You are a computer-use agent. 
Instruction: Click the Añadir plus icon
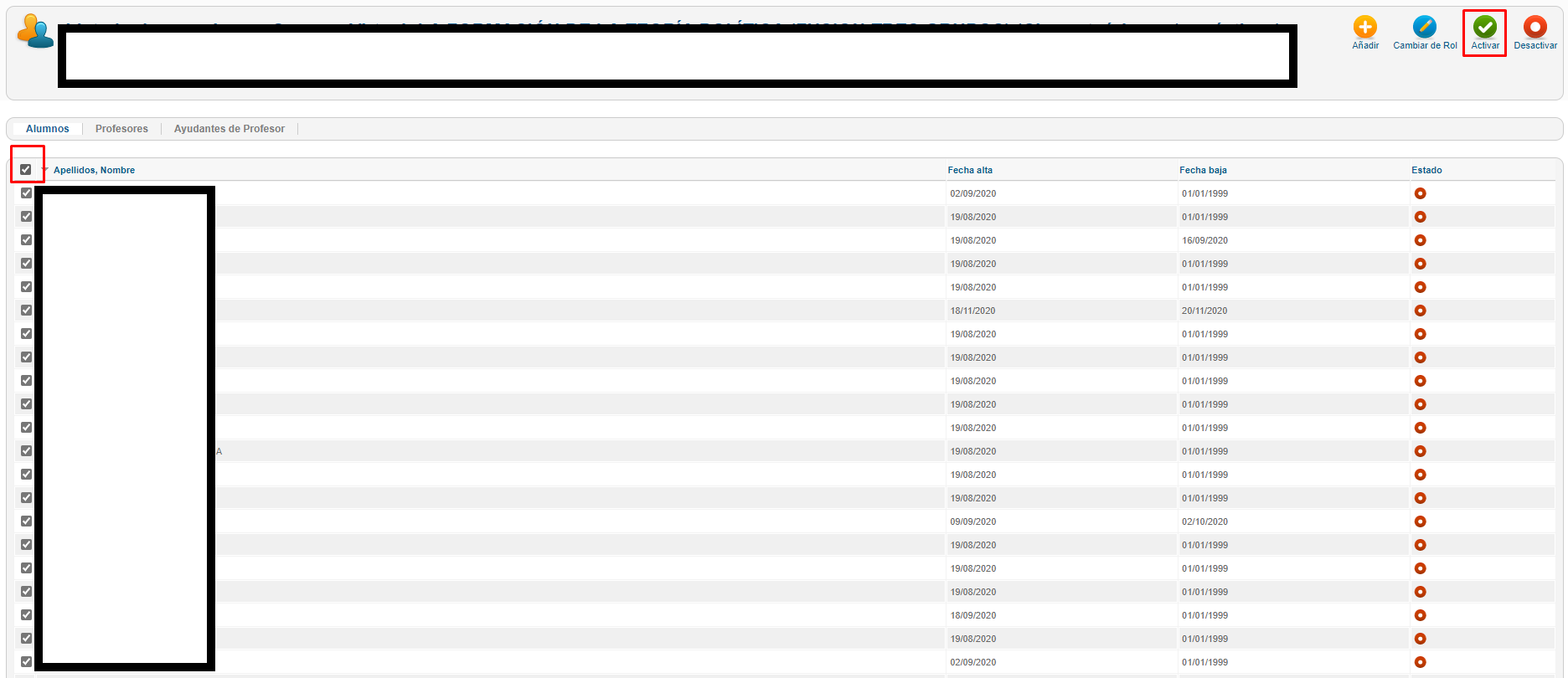pyautogui.click(x=1364, y=28)
